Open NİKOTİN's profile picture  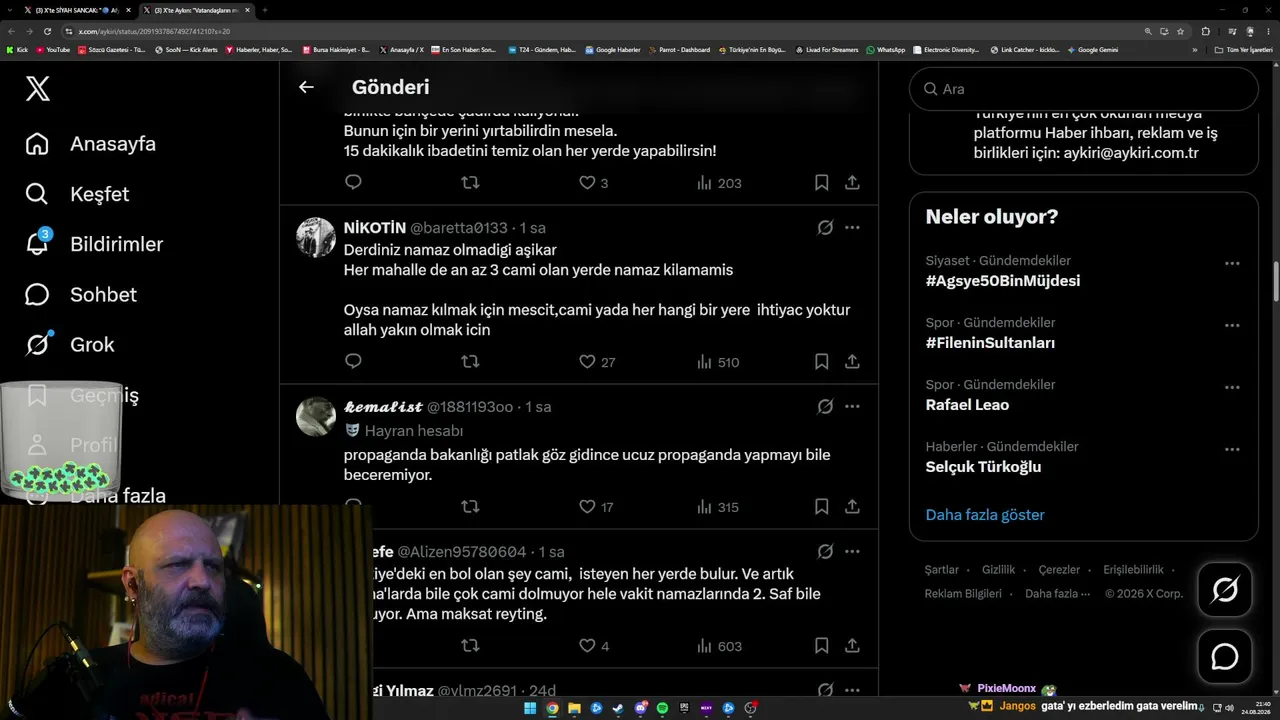coord(316,237)
